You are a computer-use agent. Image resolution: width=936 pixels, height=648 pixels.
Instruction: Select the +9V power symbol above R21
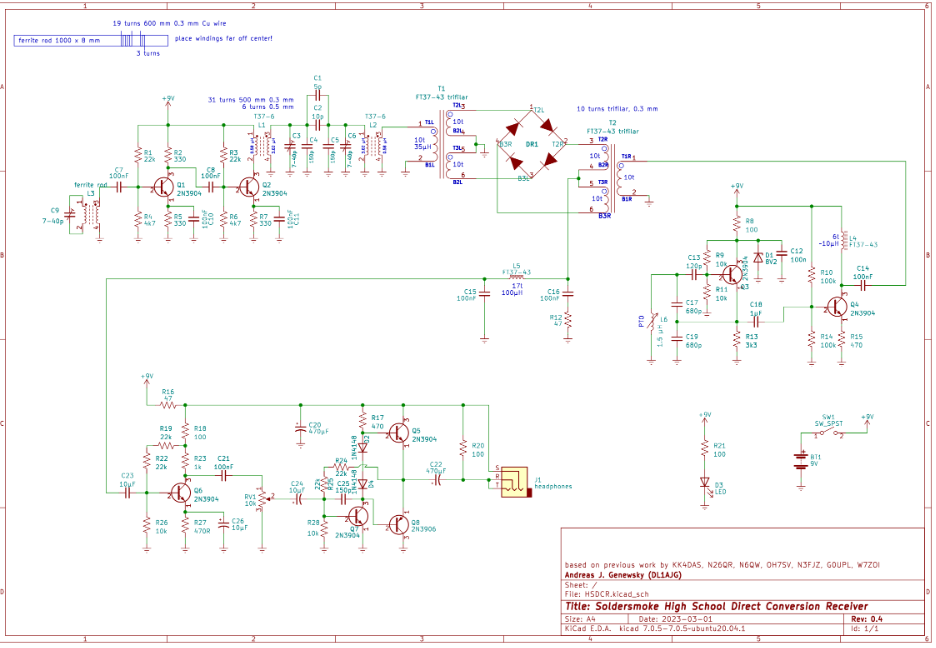[705, 418]
